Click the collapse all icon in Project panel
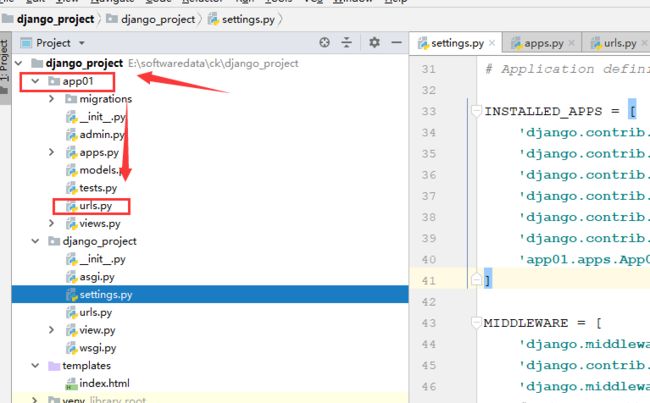The image size is (650, 403). pos(346,42)
